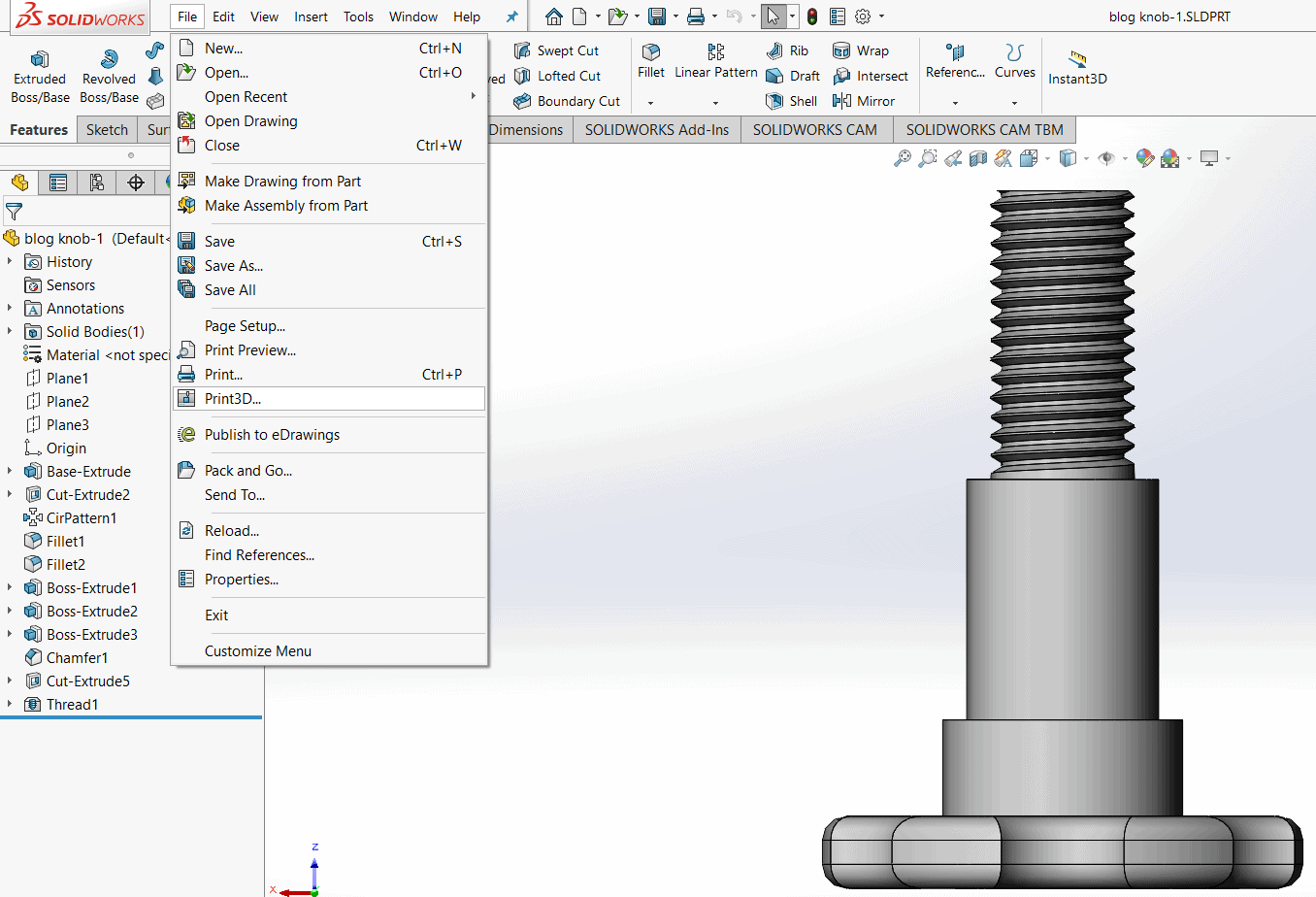Select Origin in the feature tree

point(55,448)
